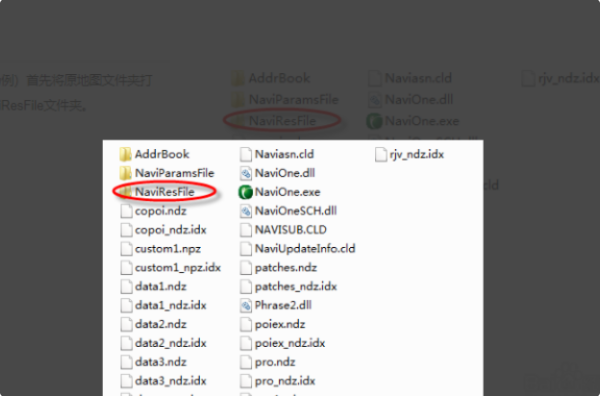
Task: Click the NAVISUB.CLD file icon
Action: [x=246, y=230]
